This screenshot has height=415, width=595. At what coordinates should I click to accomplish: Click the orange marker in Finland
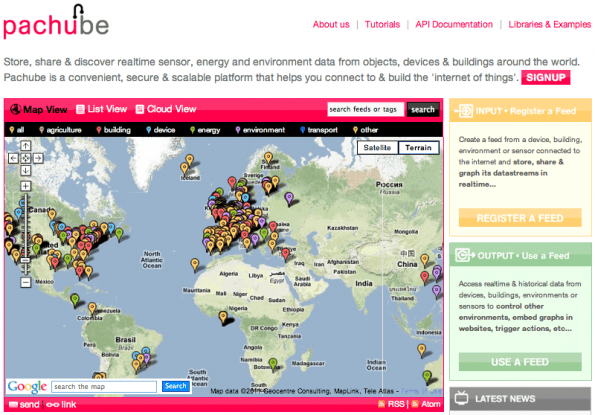pos(268,159)
